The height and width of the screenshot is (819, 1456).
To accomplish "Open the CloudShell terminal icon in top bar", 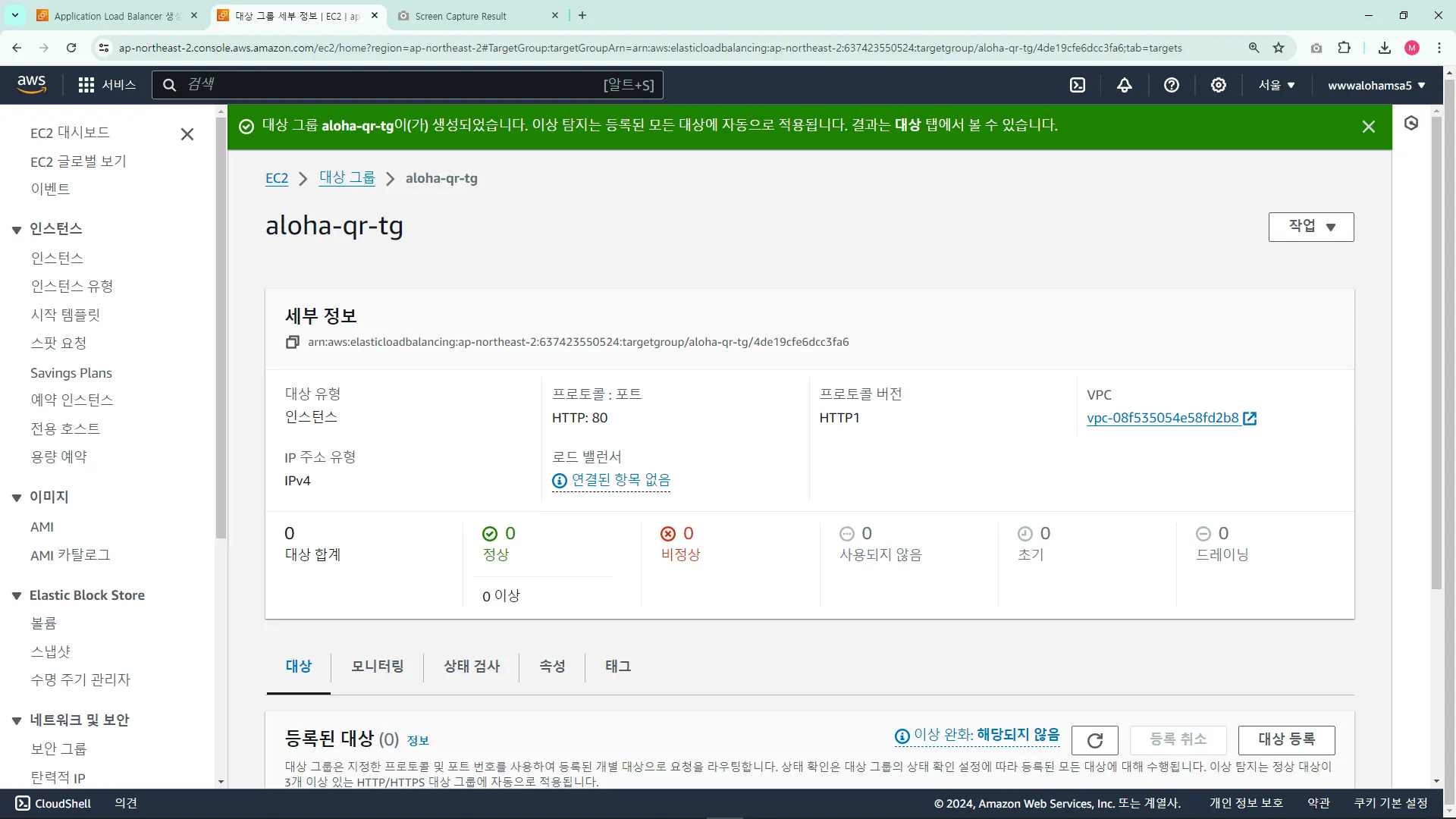I will click(1078, 85).
